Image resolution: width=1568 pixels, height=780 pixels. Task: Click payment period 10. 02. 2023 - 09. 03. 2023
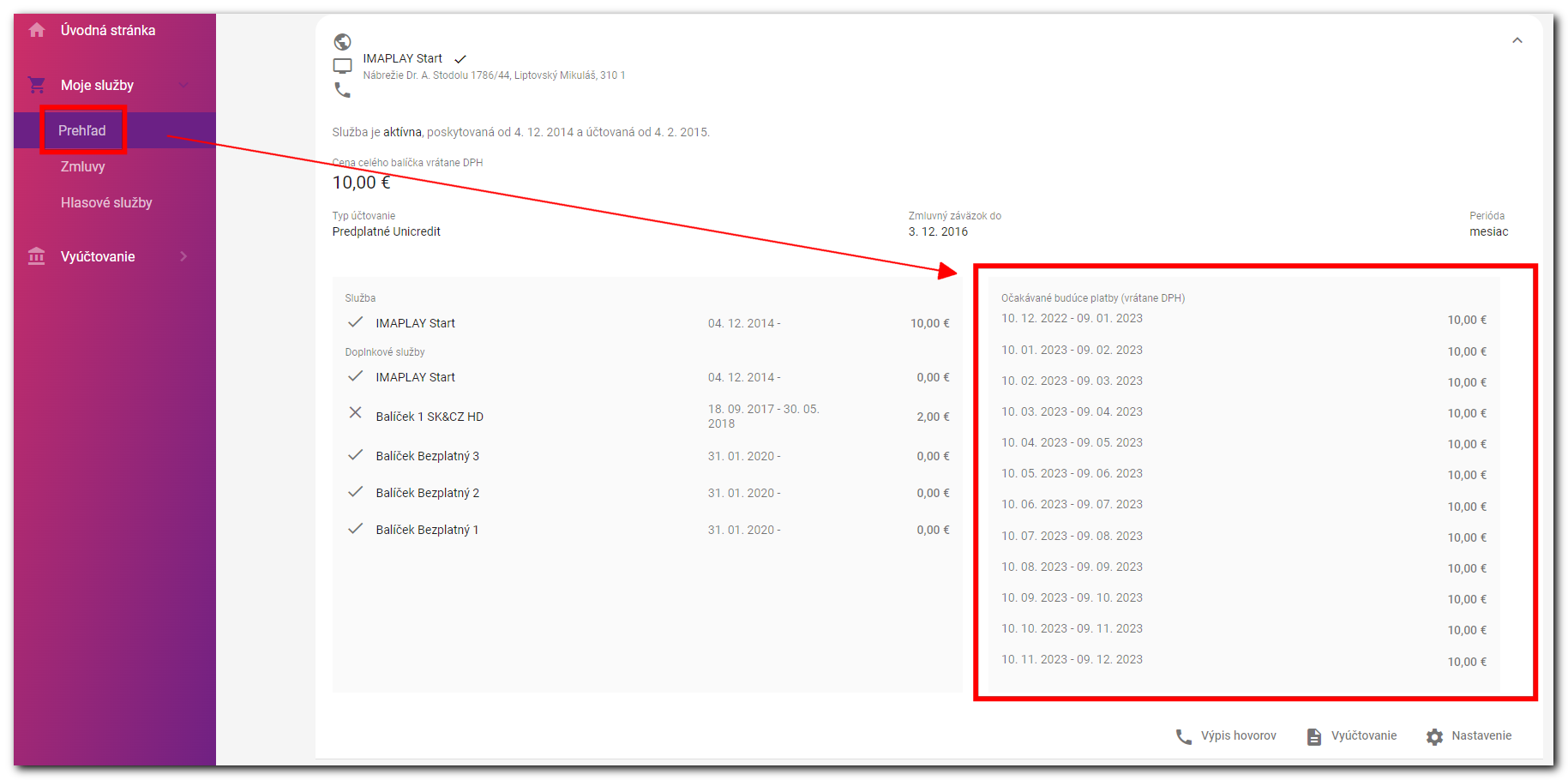[x=1072, y=381]
